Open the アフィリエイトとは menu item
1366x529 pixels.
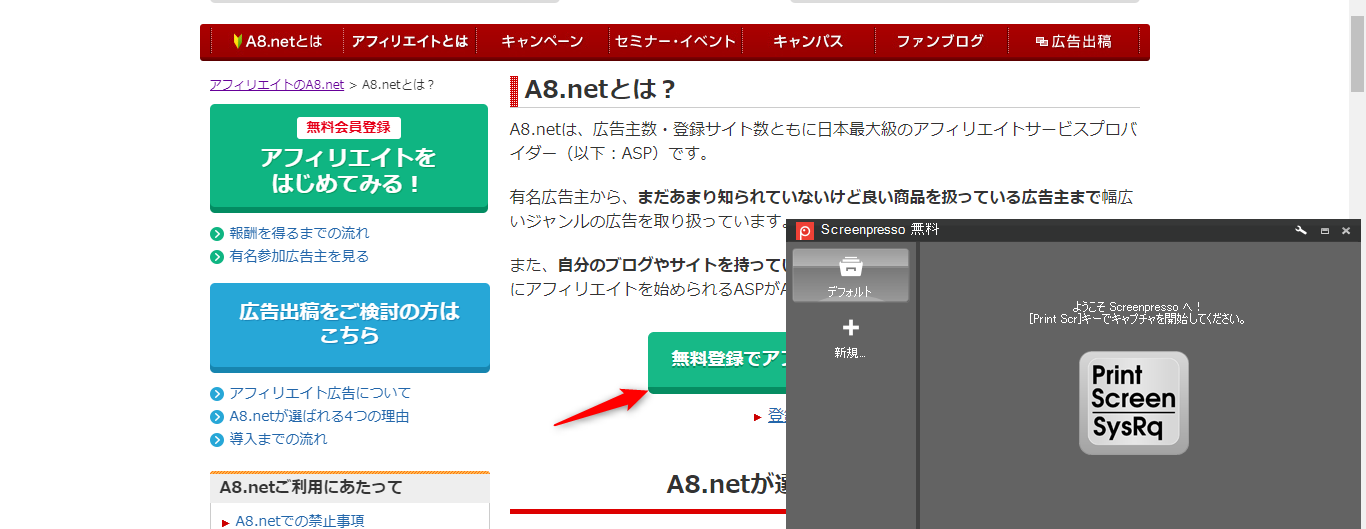[x=409, y=42]
